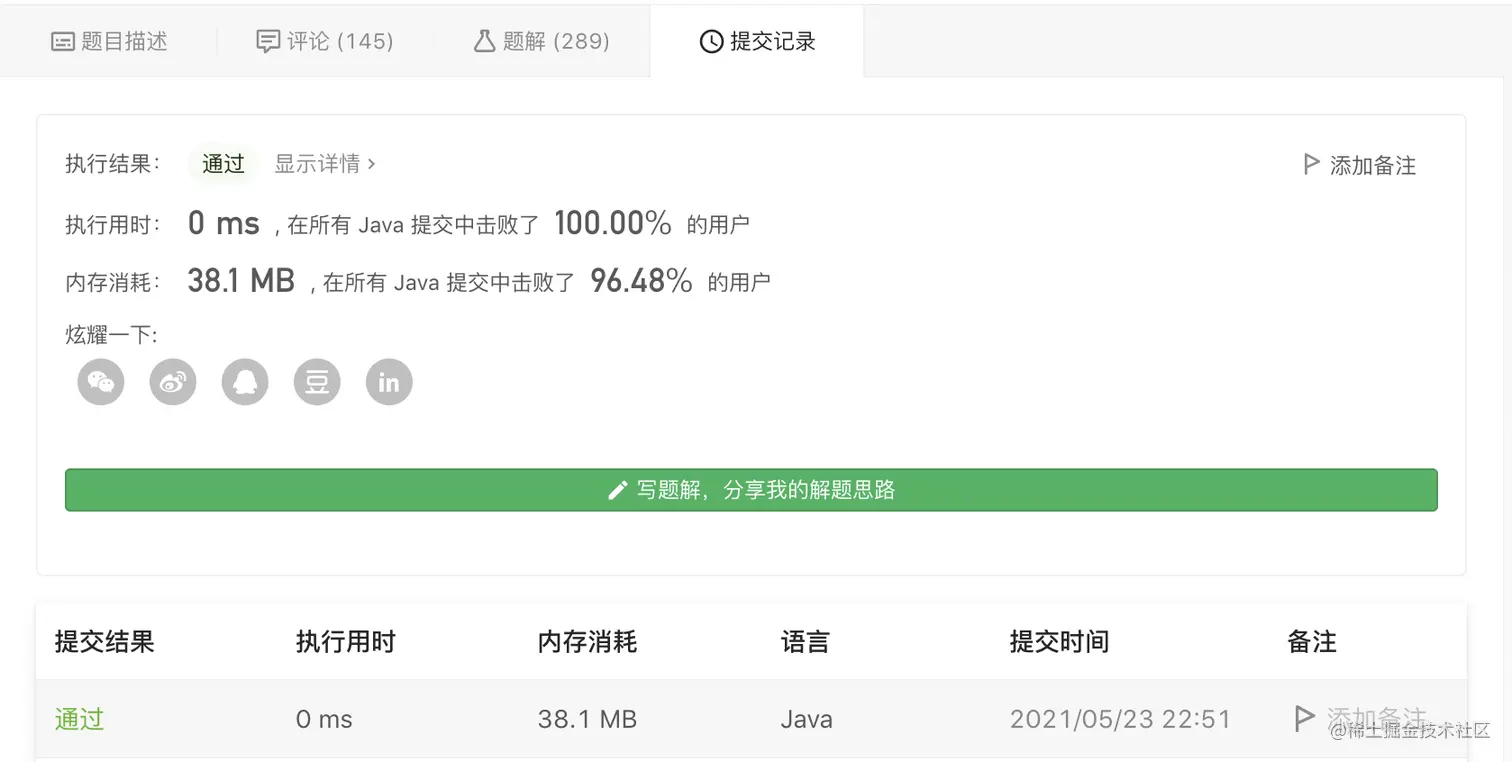Add note in the 2021/05/23 submission row
The image size is (1512, 762).
coord(1359,718)
